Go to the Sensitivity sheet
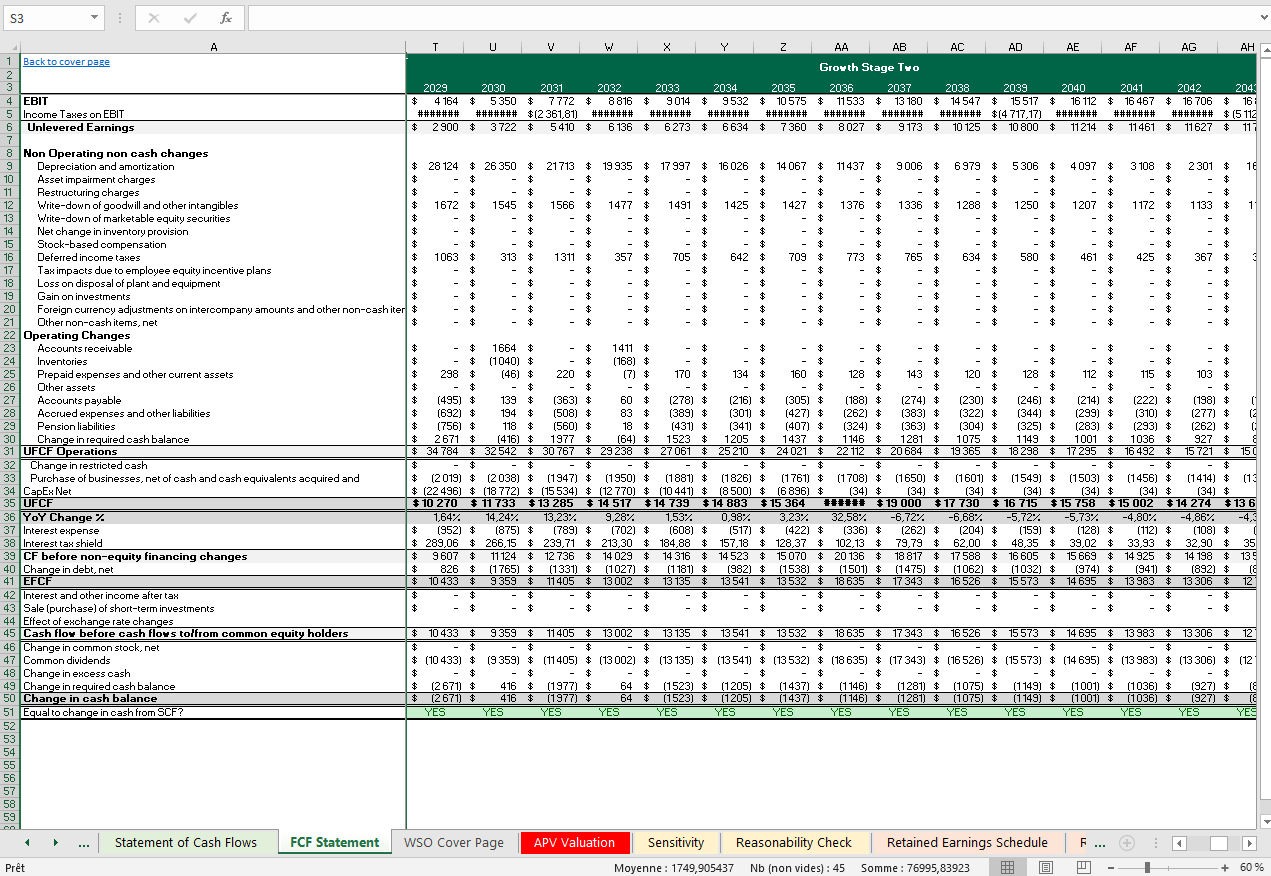Screen dimensions: 1271x876 coord(676,843)
